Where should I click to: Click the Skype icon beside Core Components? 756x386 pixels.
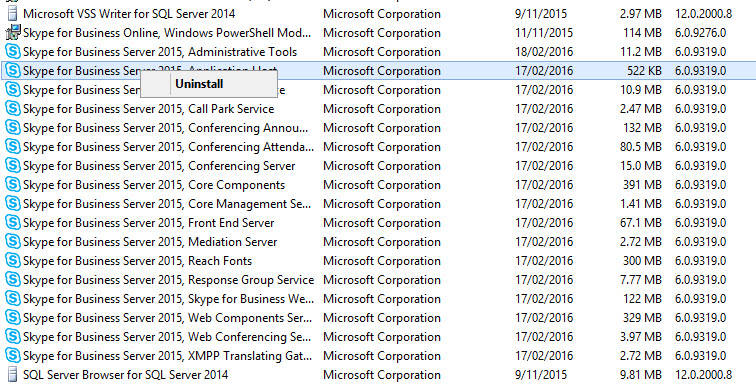(13, 185)
